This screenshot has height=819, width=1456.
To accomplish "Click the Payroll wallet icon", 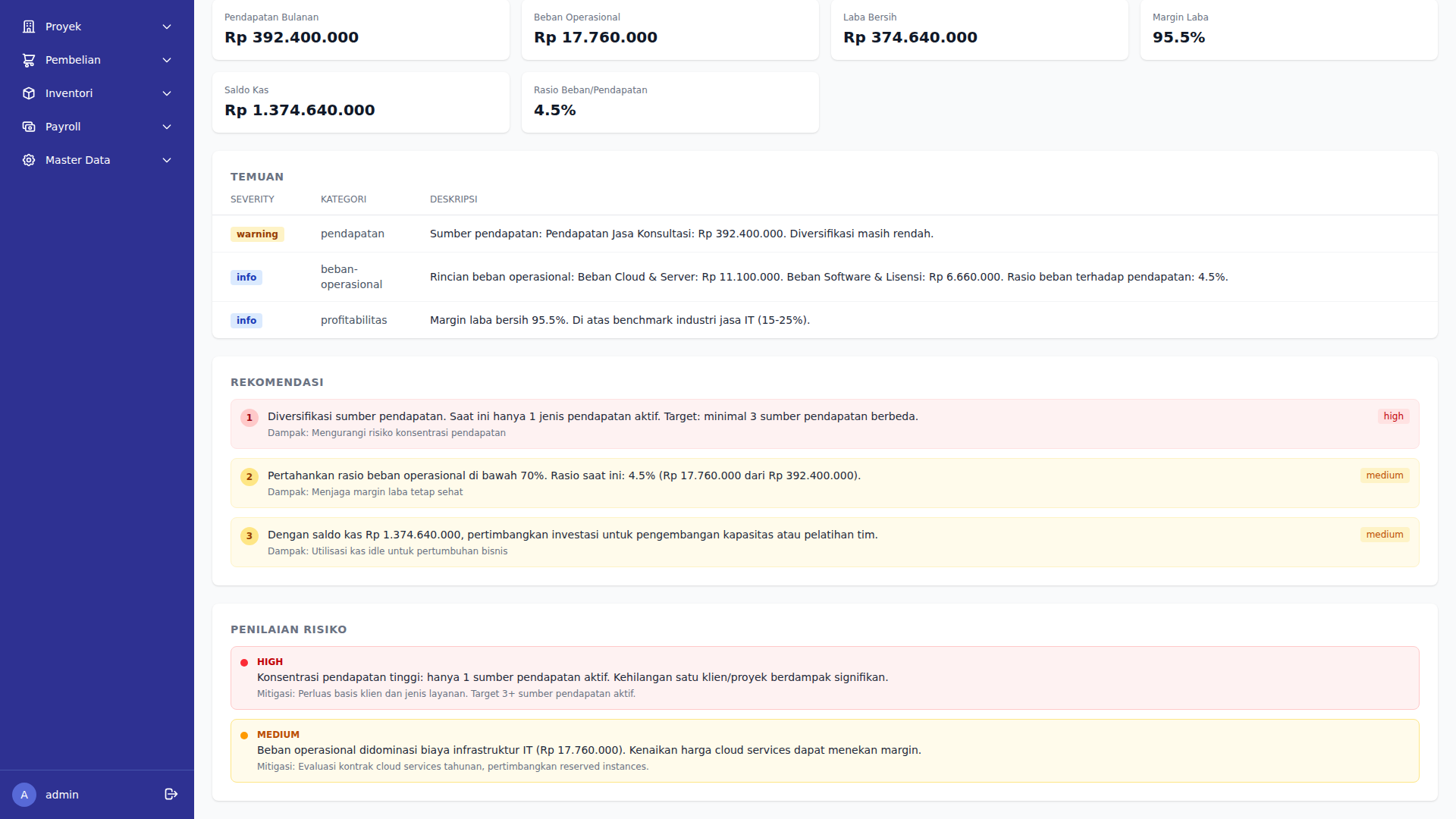I will pyautogui.click(x=29, y=127).
